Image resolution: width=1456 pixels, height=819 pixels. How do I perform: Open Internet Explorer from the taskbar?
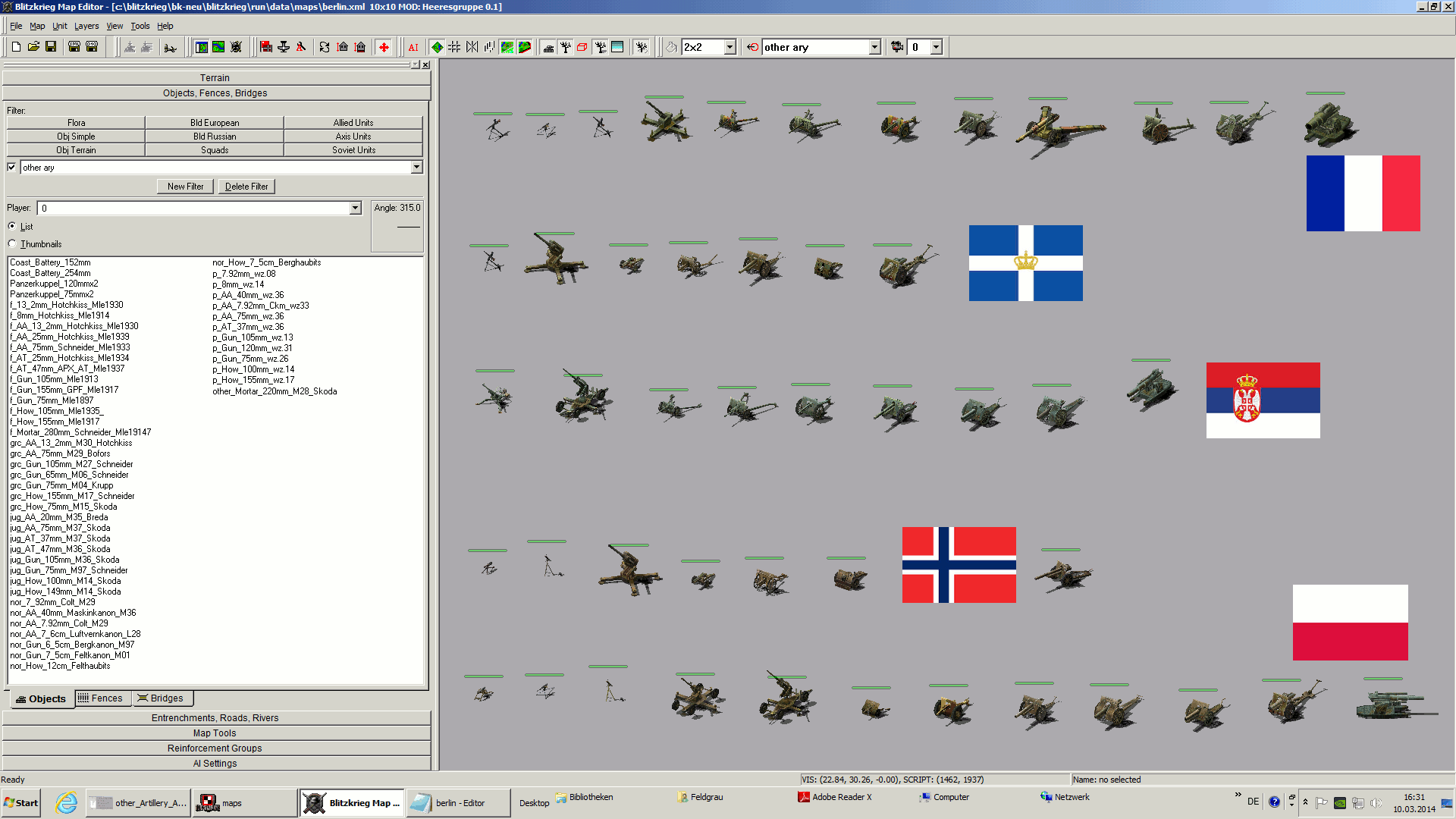coord(67,803)
